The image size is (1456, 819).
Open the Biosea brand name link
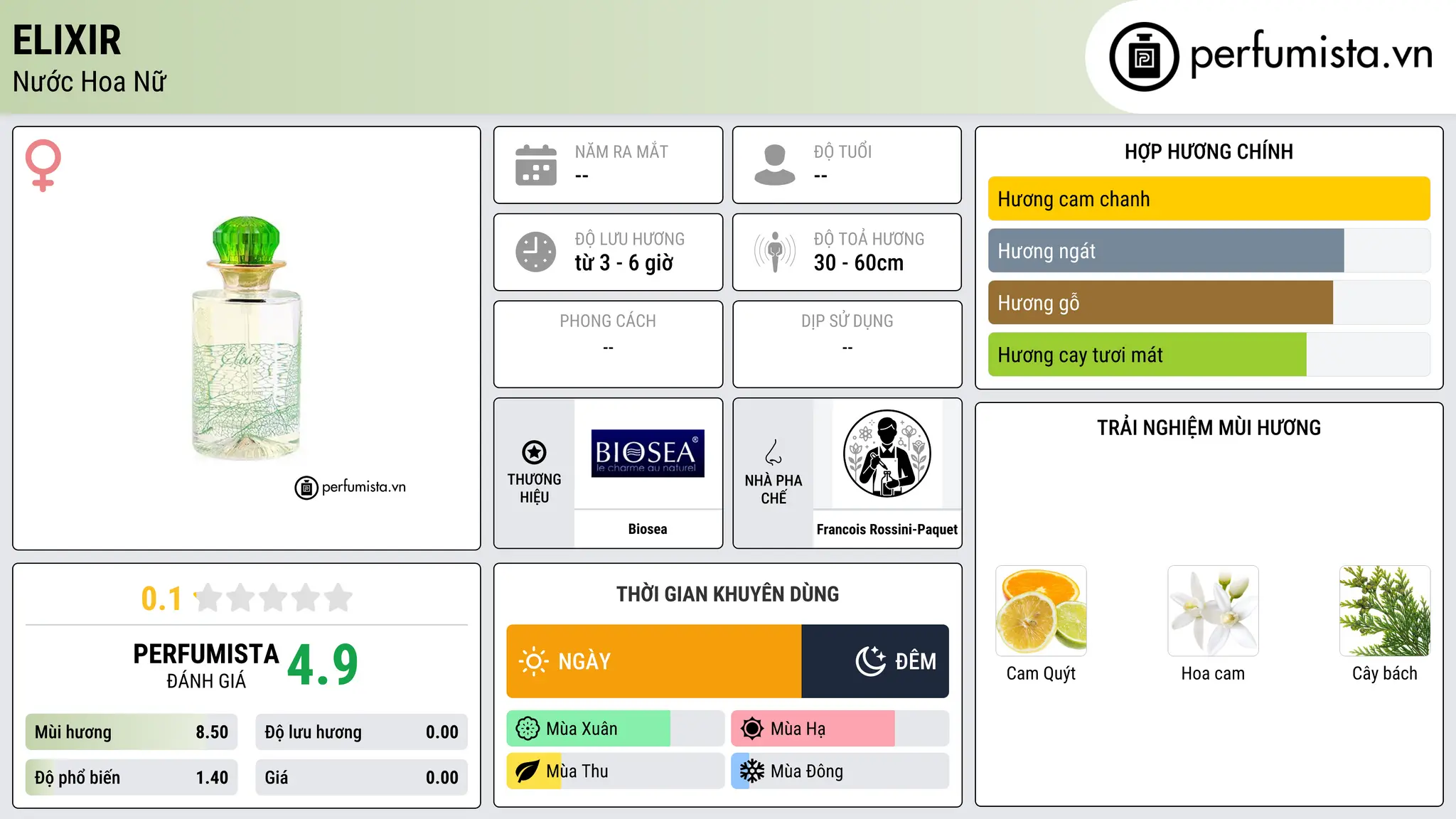(648, 529)
